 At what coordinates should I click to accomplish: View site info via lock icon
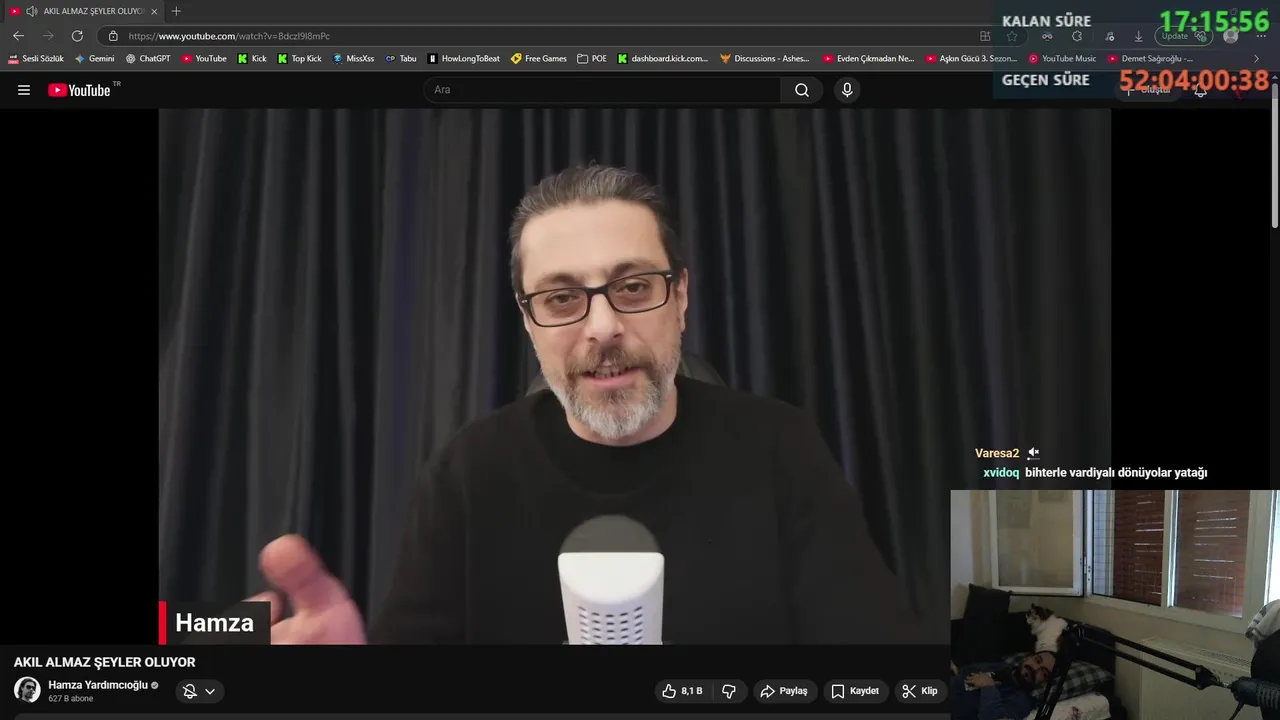pos(113,36)
